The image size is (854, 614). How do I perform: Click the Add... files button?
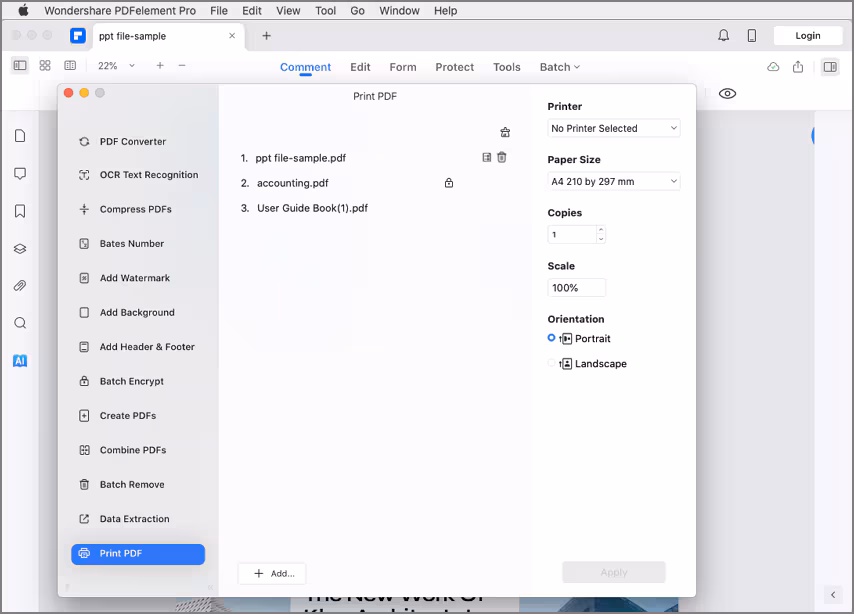click(272, 573)
